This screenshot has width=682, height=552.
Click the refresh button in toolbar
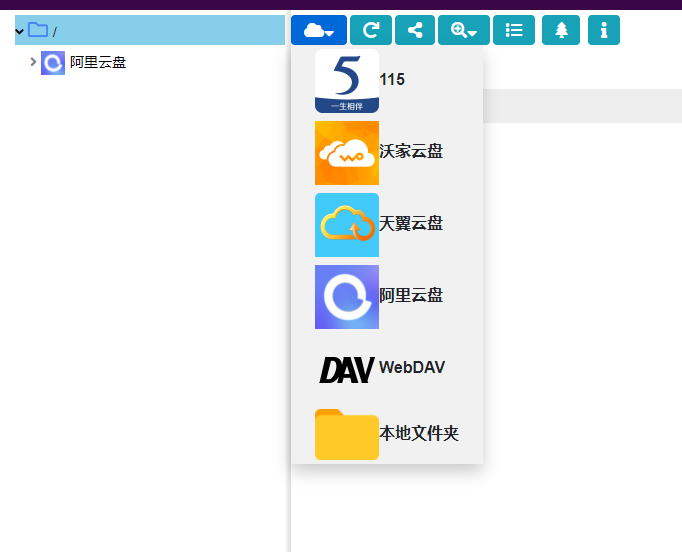coord(370,30)
